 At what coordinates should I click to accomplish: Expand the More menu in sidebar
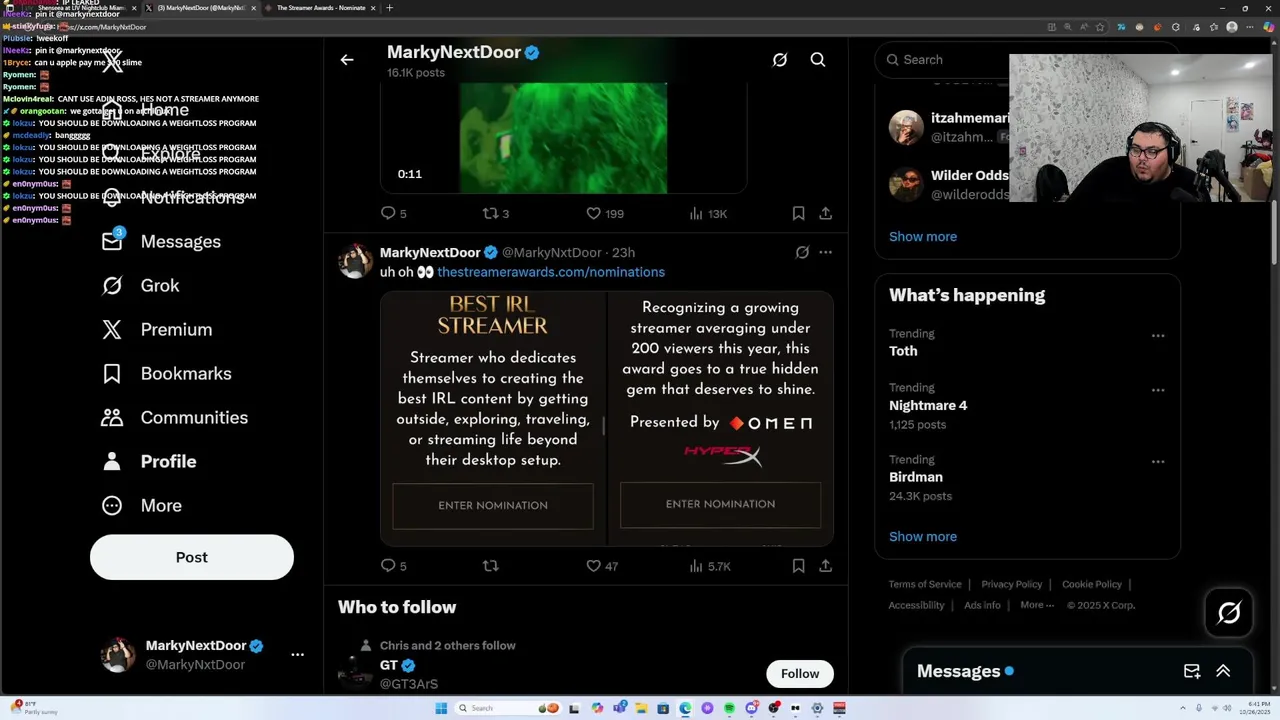pos(142,505)
